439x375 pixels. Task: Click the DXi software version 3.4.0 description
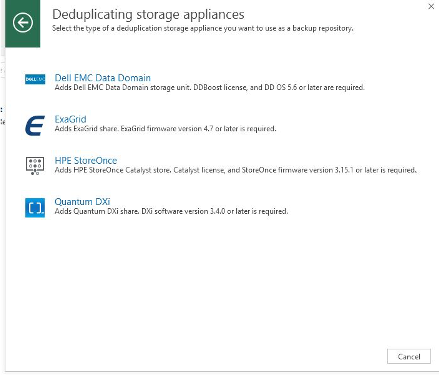[x=171, y=211]
